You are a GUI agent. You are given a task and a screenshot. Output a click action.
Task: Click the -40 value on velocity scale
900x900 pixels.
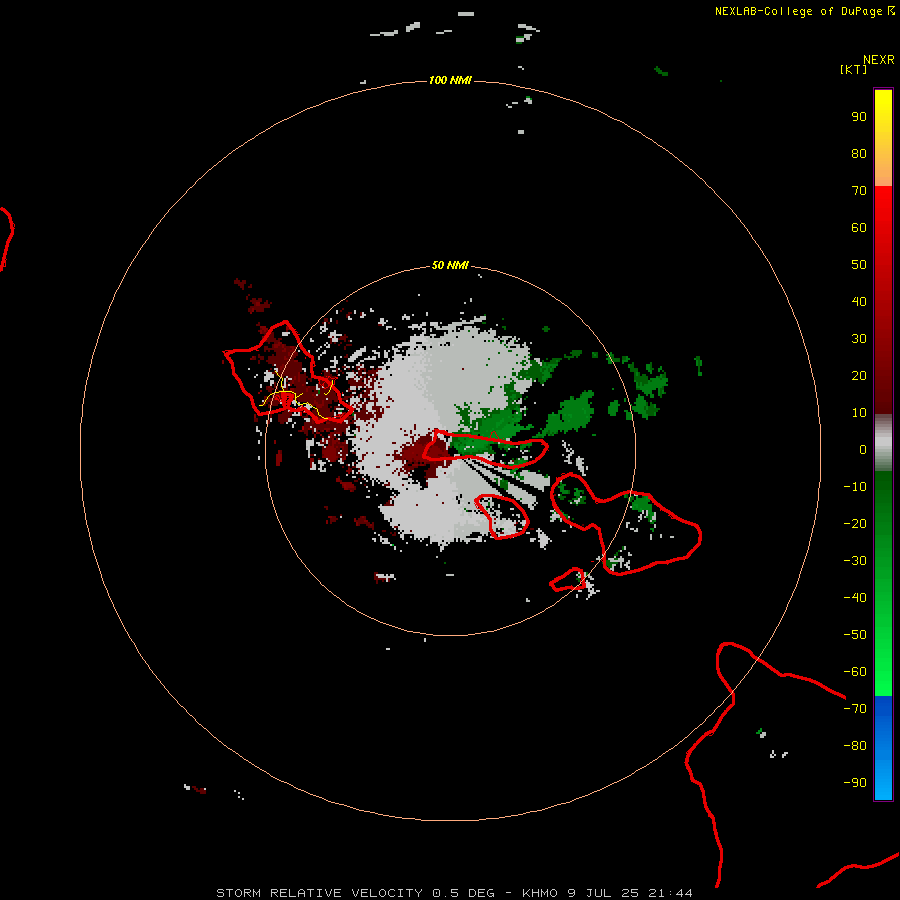click(855, 598)
